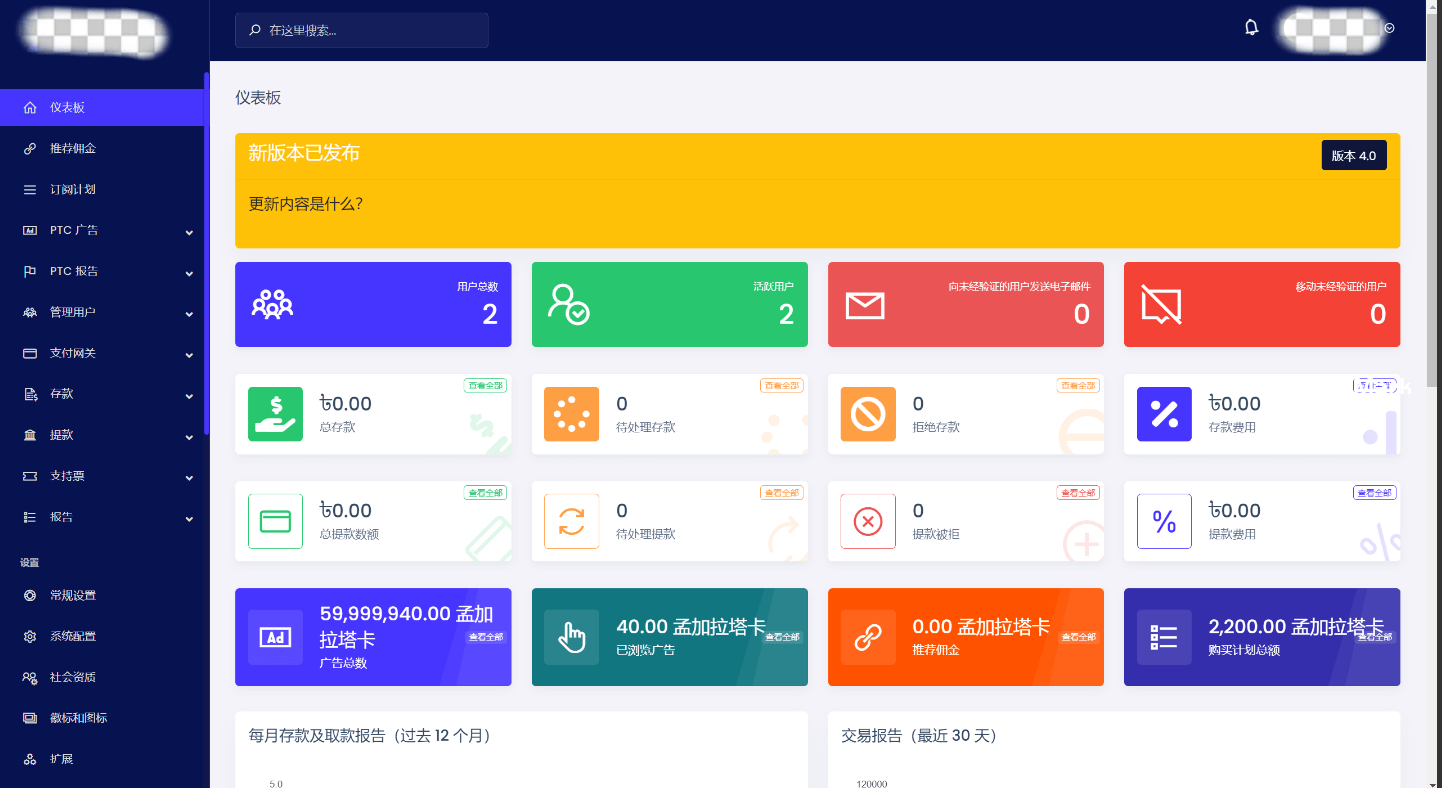Click the total deposits hand-money icon
1442x788 pixels.
(275, 414)
